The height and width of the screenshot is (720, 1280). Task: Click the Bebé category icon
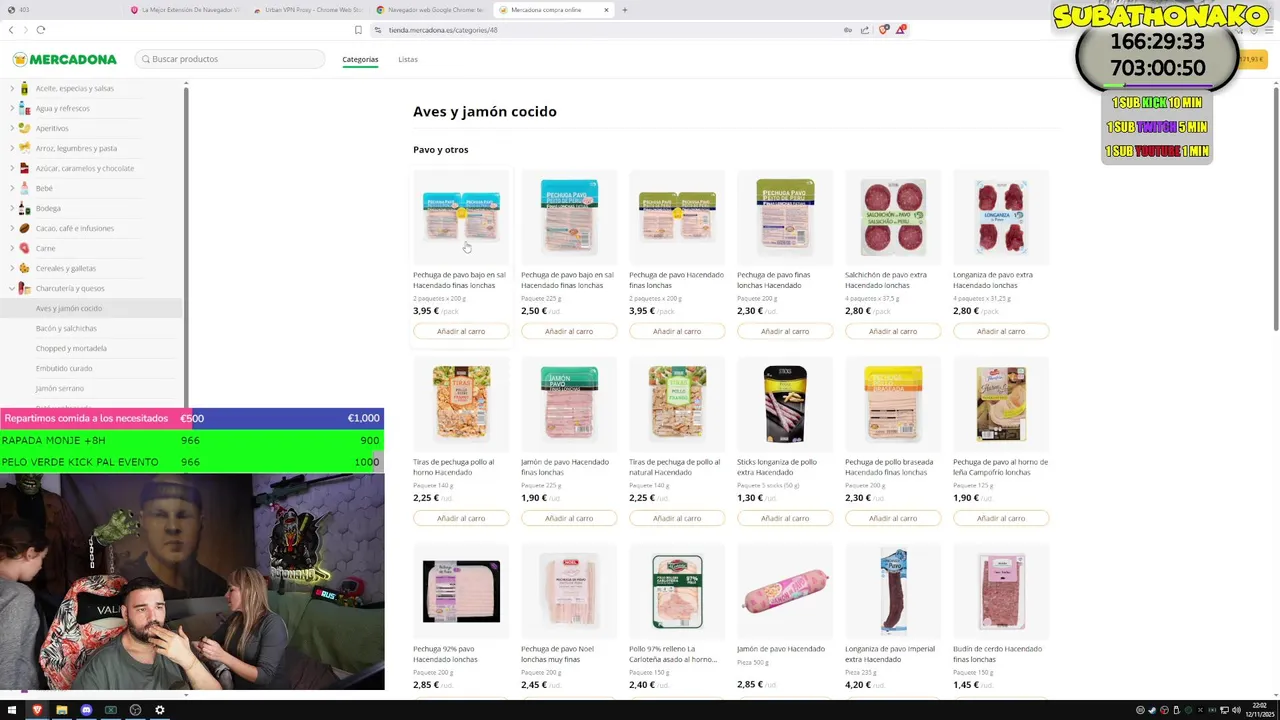24,188
